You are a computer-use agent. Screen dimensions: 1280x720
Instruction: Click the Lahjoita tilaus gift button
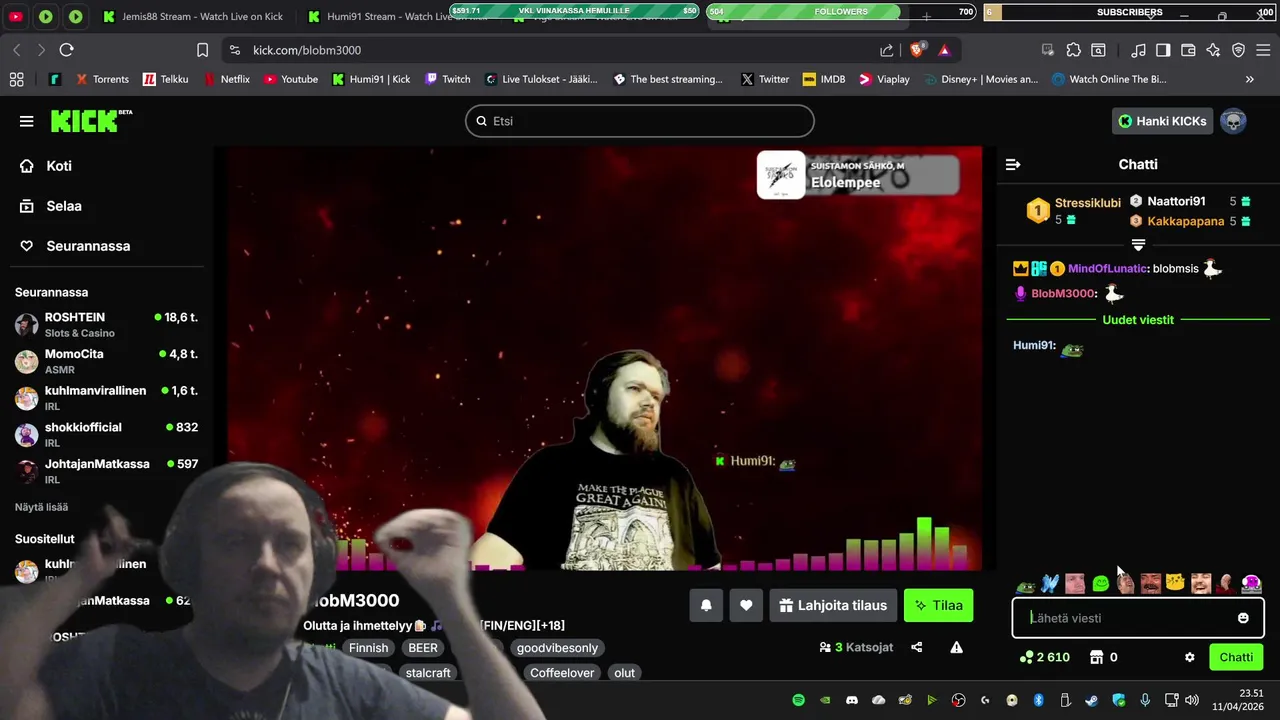833,605
